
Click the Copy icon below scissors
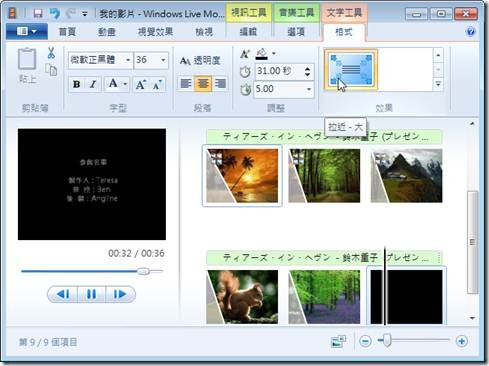[51, 69]
